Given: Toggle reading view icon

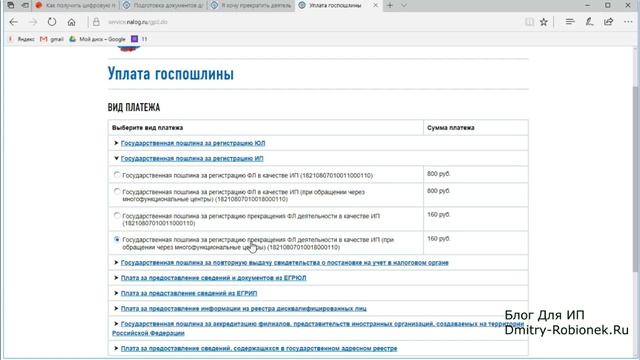Looking at the screenshot, I should click(529, 22).
